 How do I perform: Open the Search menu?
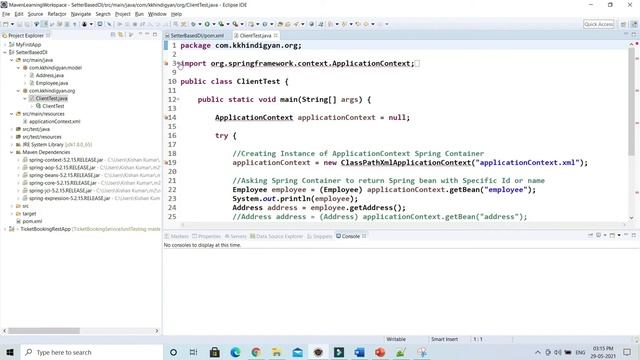click(103, 14)
